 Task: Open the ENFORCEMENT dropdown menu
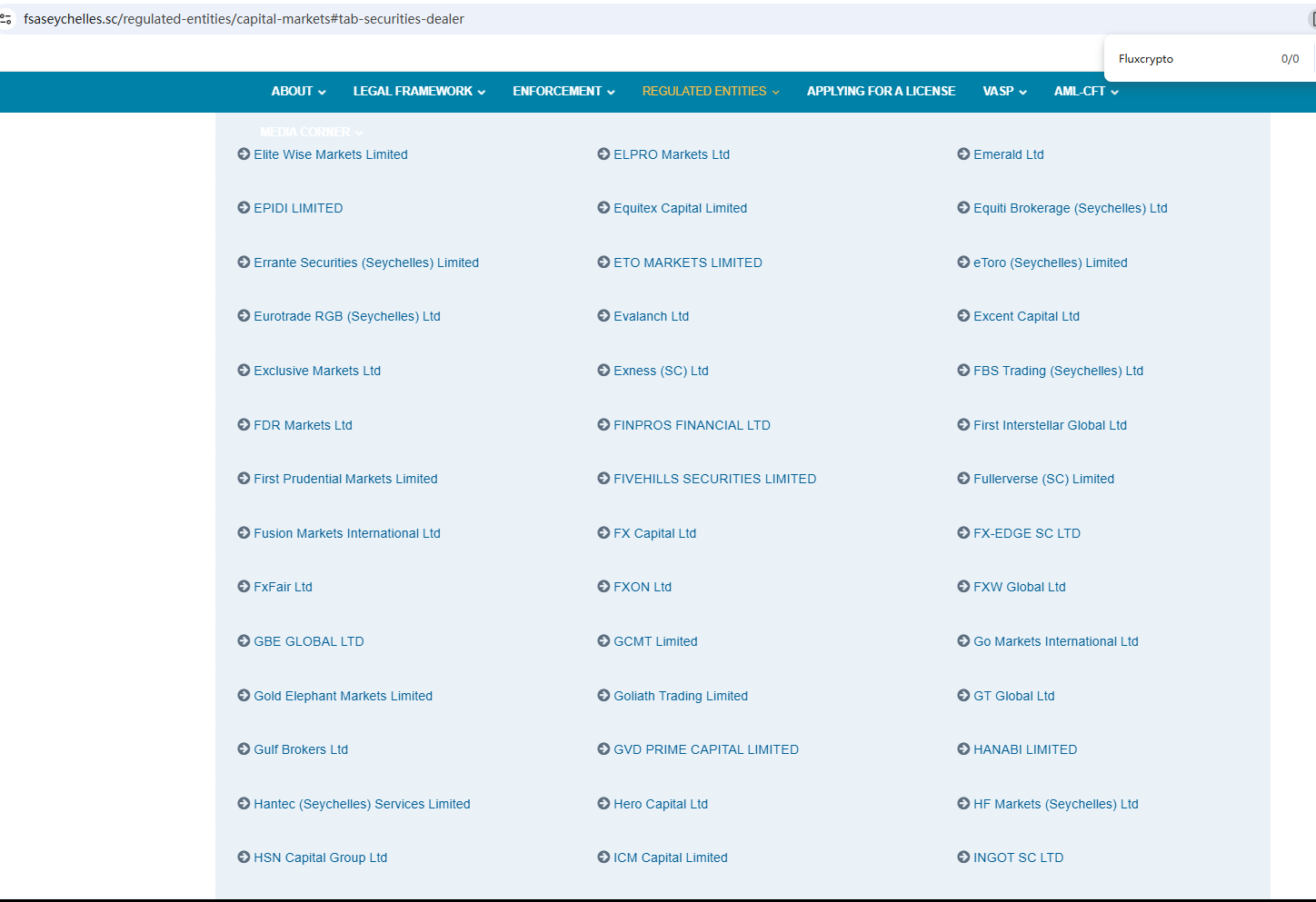(563, 92)
